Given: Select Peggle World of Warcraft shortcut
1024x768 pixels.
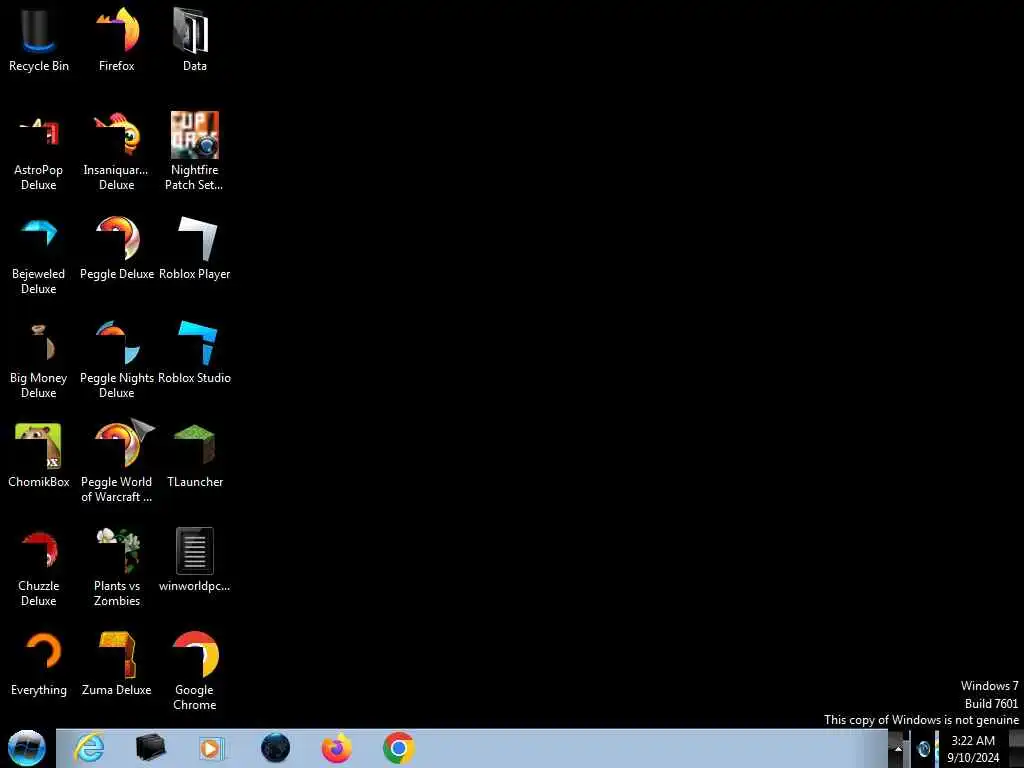Looking at the screenshot, I should pyautogui.click(x=117, y=462).
